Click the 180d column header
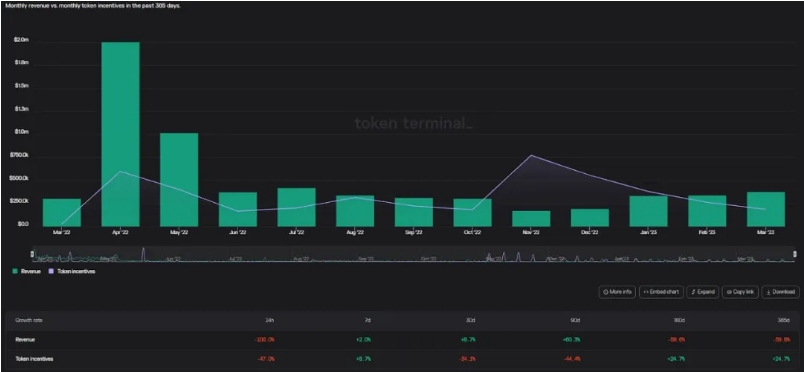 click(678, 320)
